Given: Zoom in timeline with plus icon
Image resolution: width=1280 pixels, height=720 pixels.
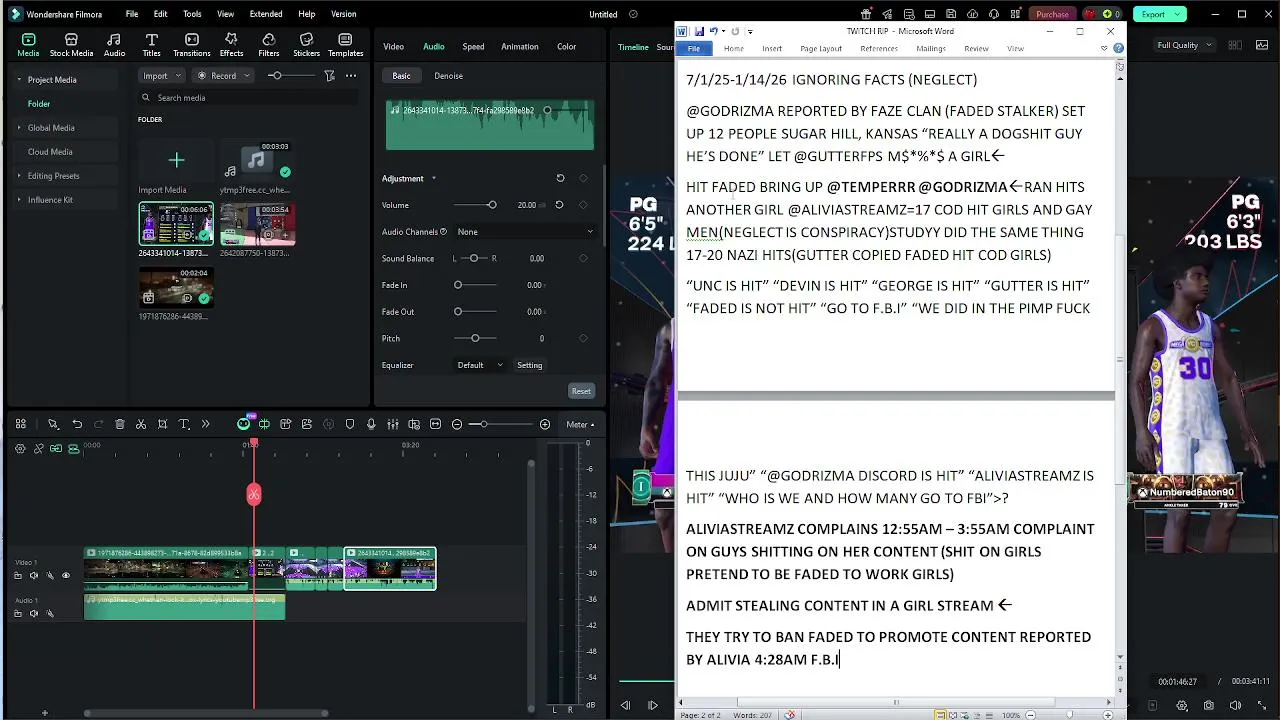Looking at the screenshot, I should click(x=545, y=424).
